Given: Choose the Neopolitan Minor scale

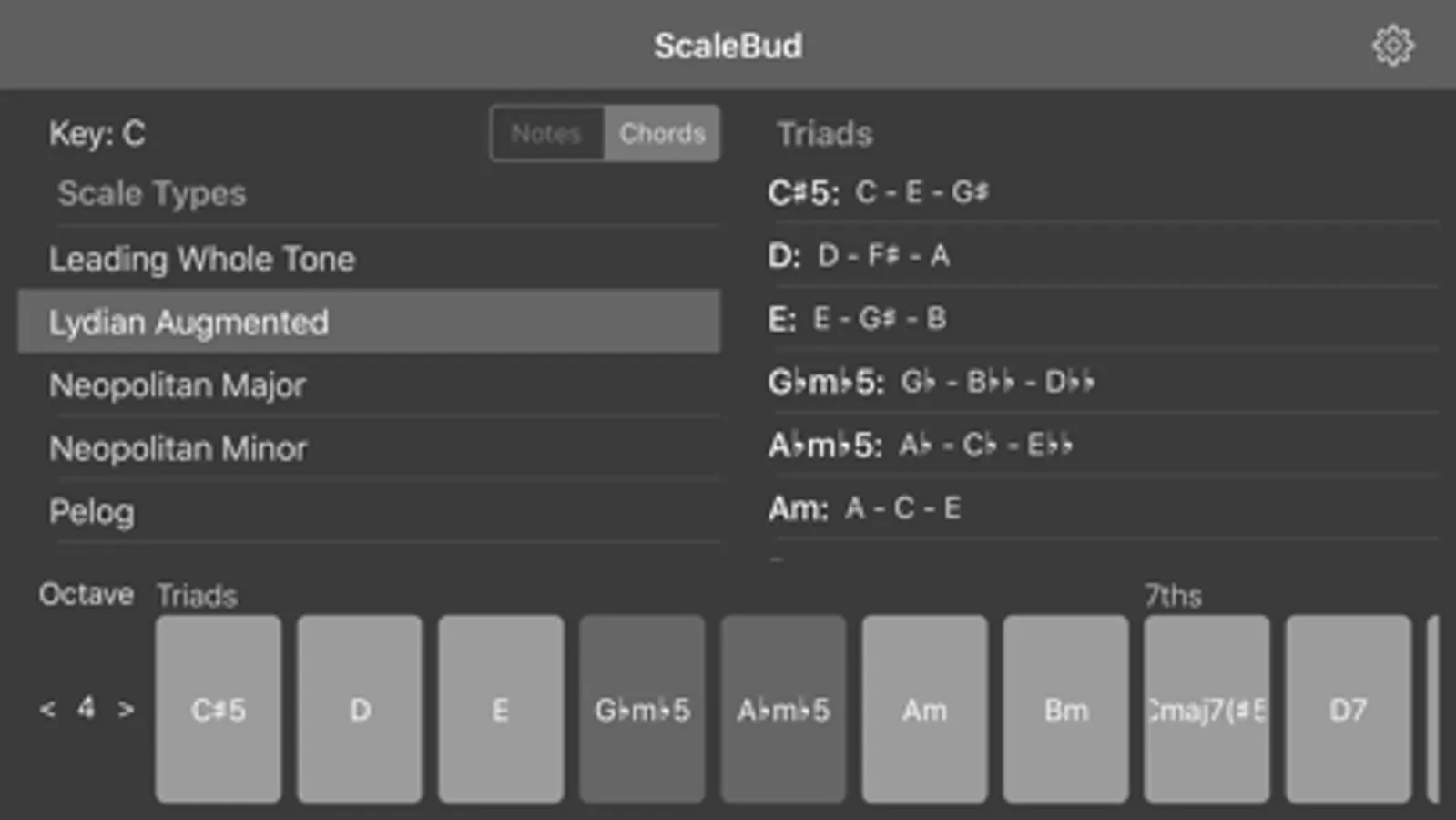Looking at the screenshot, I should [178, 448].
